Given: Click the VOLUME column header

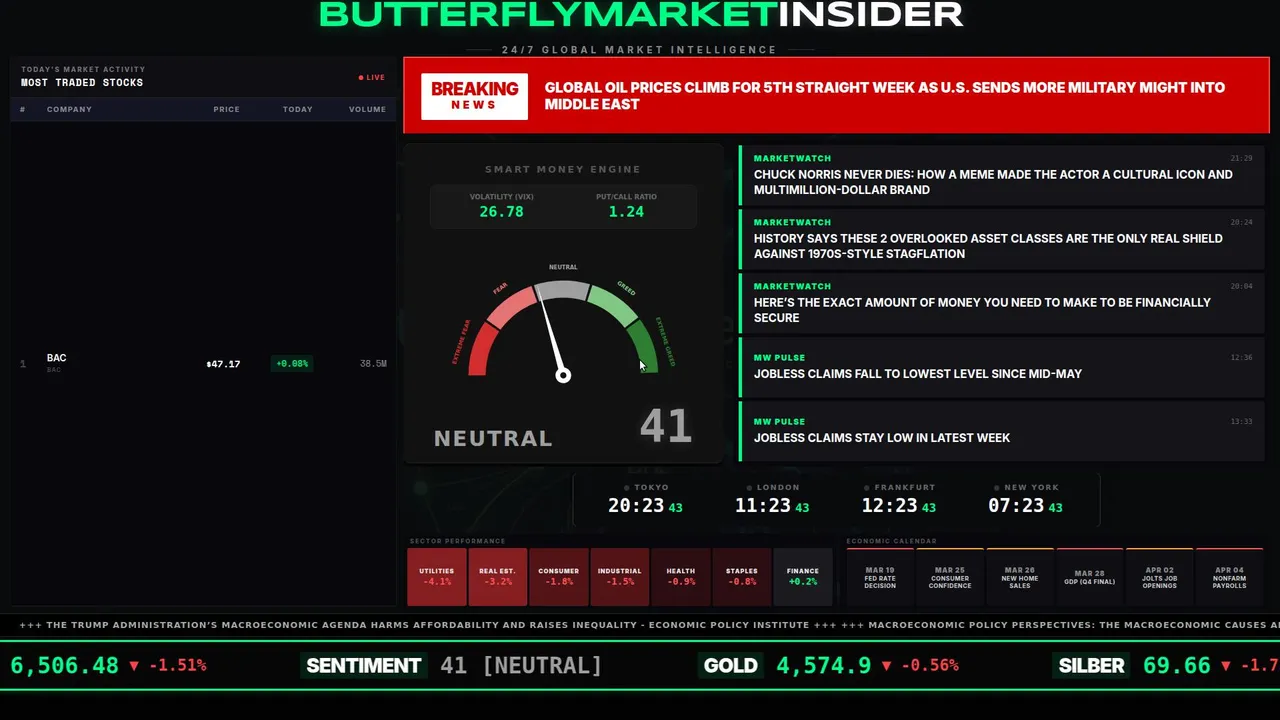Looking at the screenshot, I should (367, 109).
